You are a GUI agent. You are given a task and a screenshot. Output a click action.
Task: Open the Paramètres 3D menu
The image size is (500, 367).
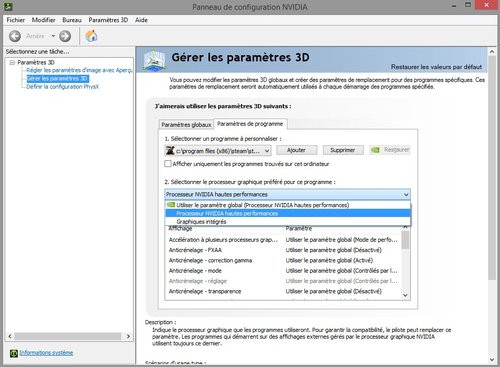[108, 20]
